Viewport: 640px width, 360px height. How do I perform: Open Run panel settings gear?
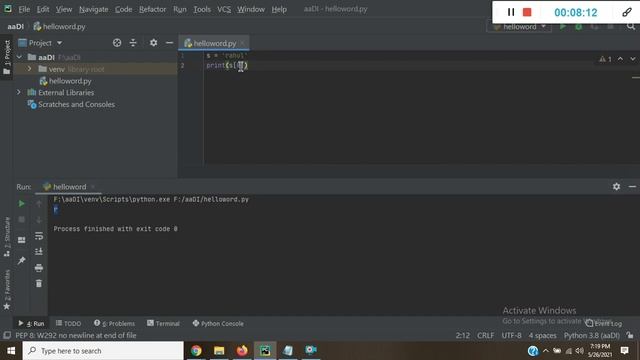pos(616,187)
